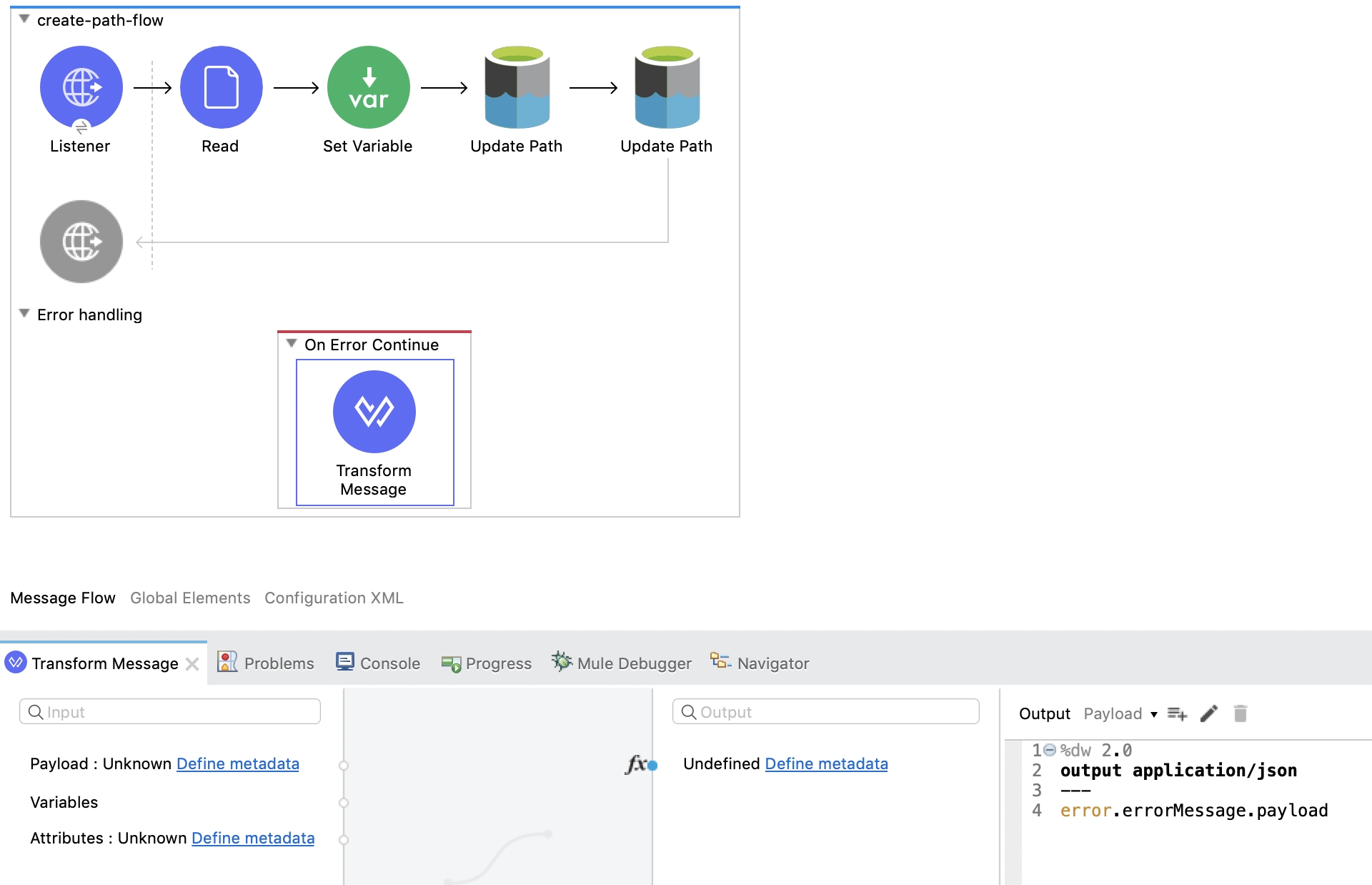This screenshot has height=885, width=1372.
Task: Switch to the Global Elements tab
Action: tap(190, 598)
